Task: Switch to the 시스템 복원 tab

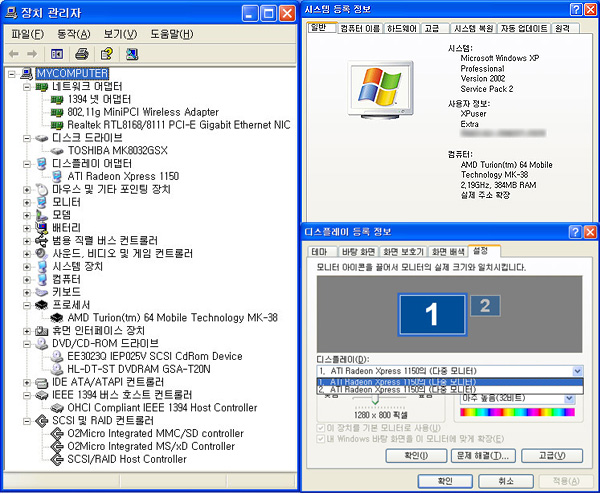Action: click(473, 29)
